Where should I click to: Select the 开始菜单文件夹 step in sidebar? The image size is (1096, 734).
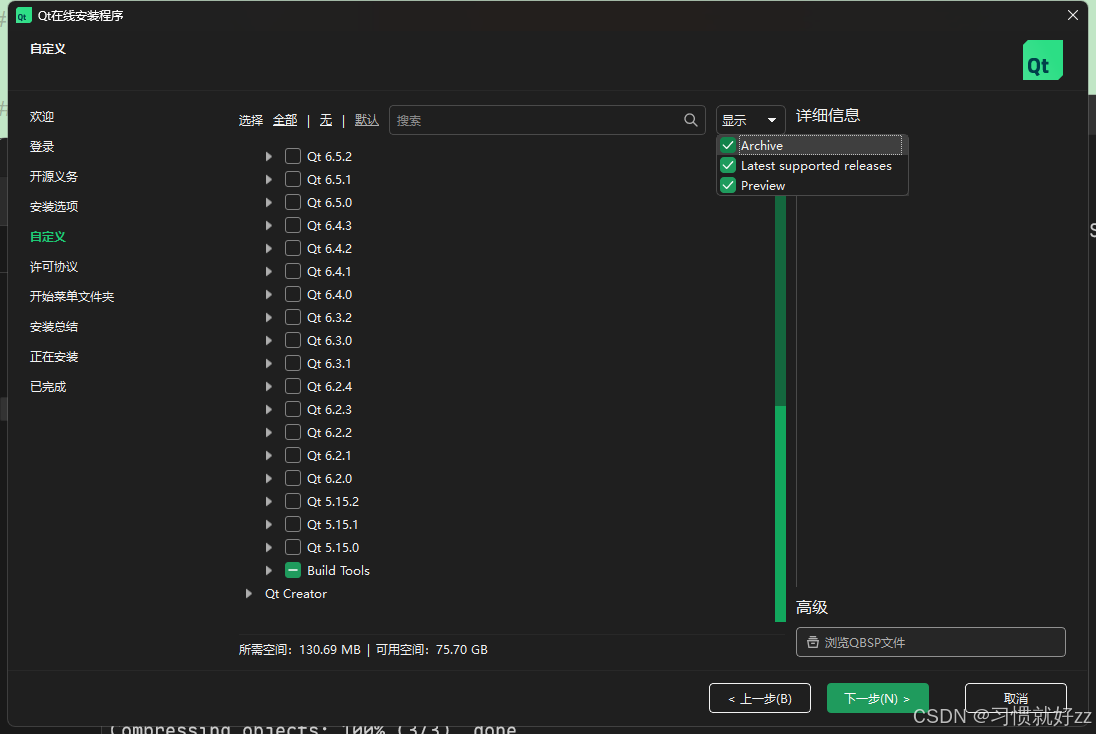(x=71, y=297)
